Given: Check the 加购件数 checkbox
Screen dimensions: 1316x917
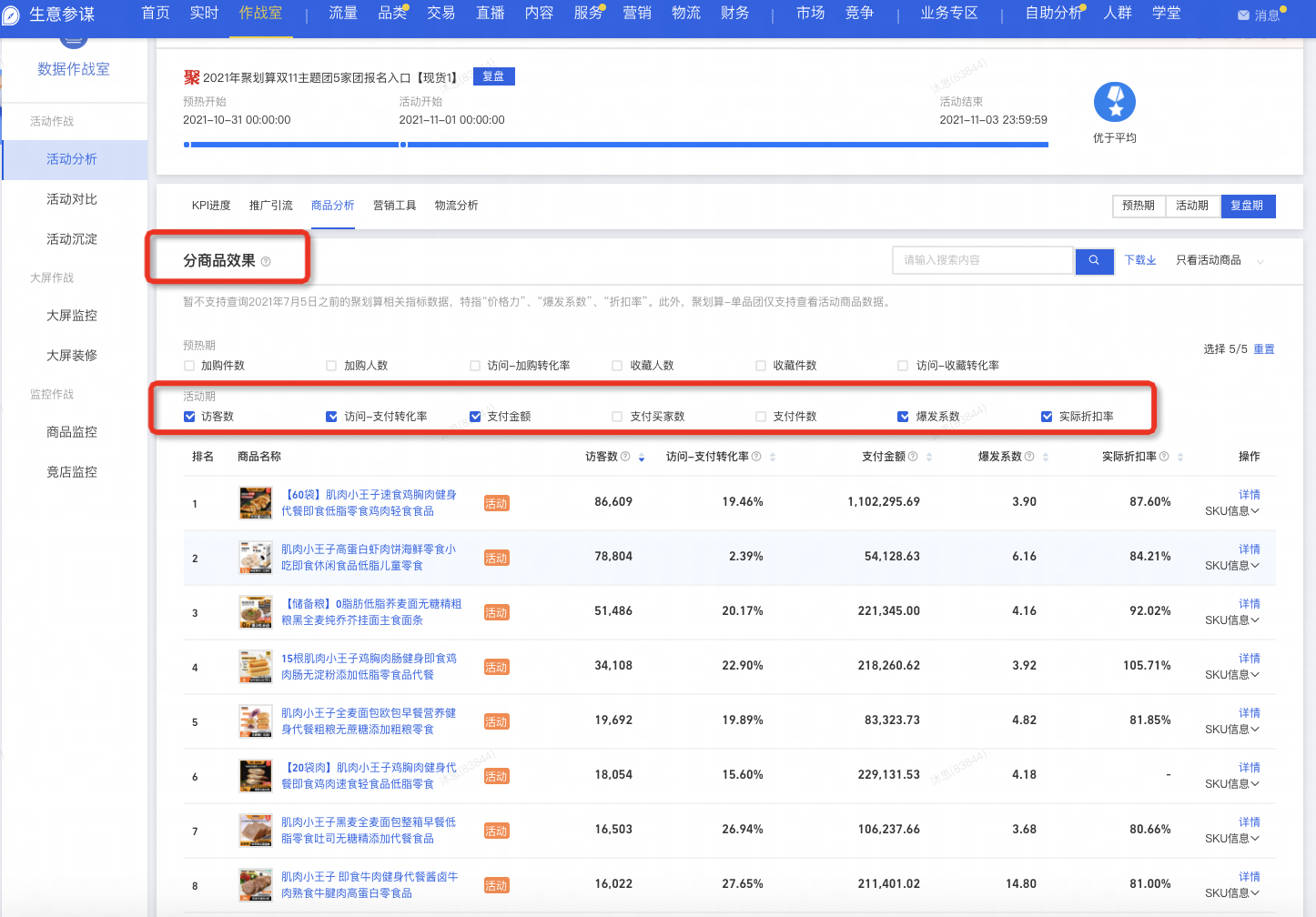Looking at the screenshot, I should coord(189,366).
